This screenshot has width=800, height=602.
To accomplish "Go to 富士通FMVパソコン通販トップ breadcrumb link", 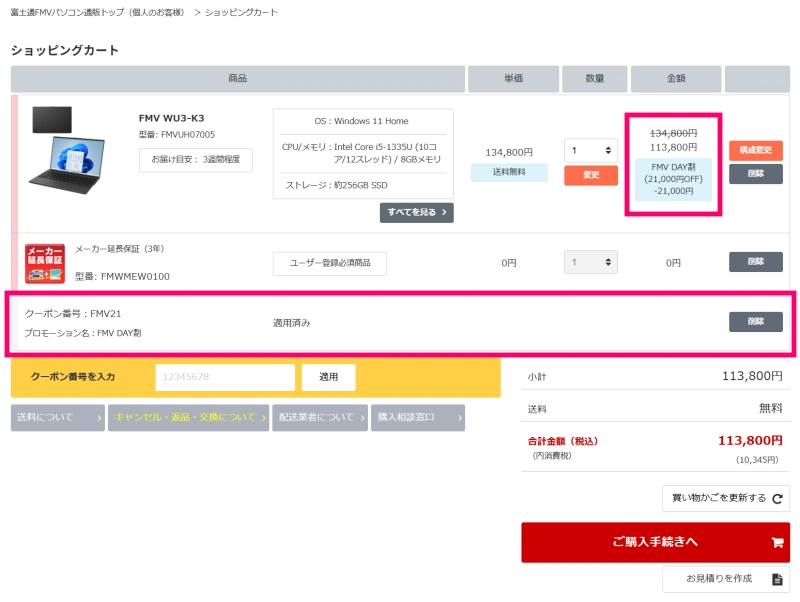I will 97,12.
